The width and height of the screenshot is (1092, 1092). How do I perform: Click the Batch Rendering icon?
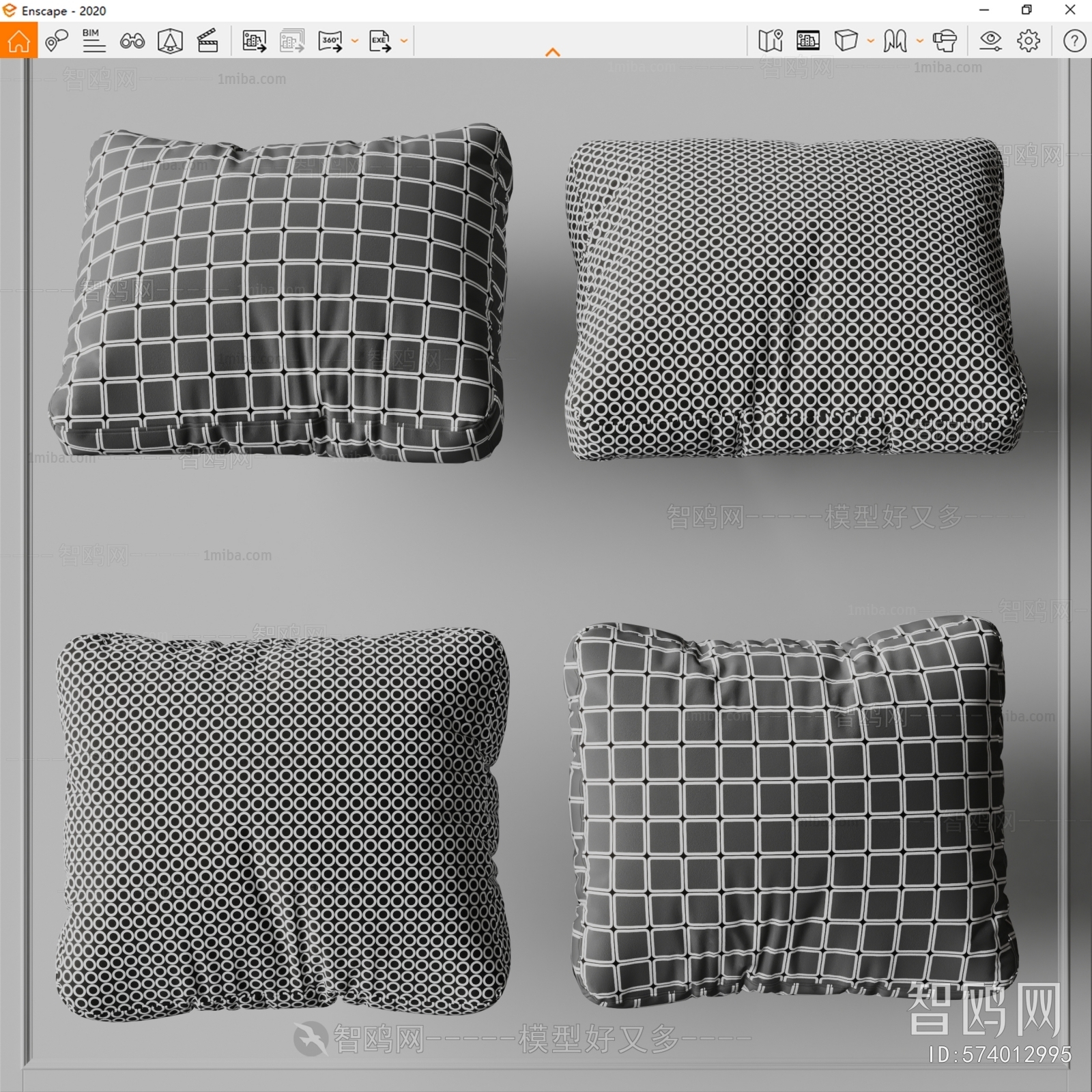(292, 41)
